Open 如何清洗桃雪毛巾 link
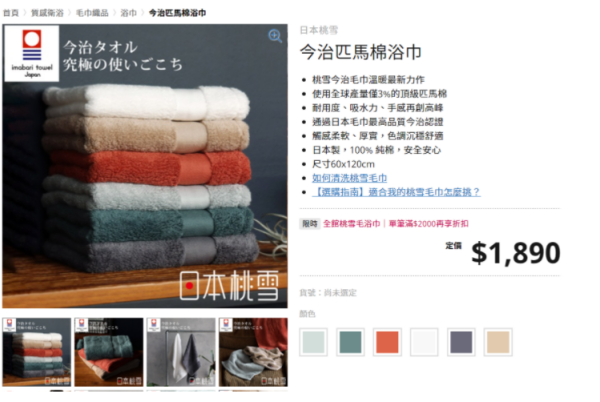The width and height of the screenshot is (600, 402). (x=349, y=178)
